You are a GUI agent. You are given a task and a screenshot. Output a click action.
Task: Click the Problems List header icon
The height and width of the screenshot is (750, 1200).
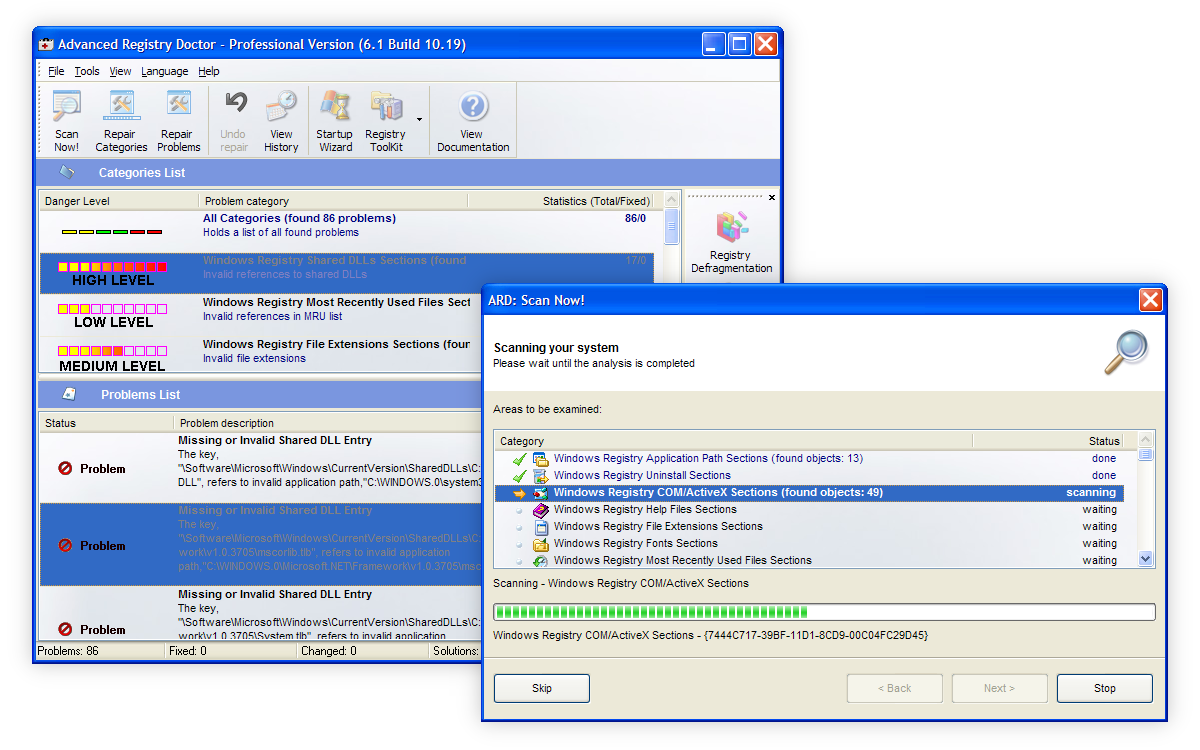click(x=69, y=394)
